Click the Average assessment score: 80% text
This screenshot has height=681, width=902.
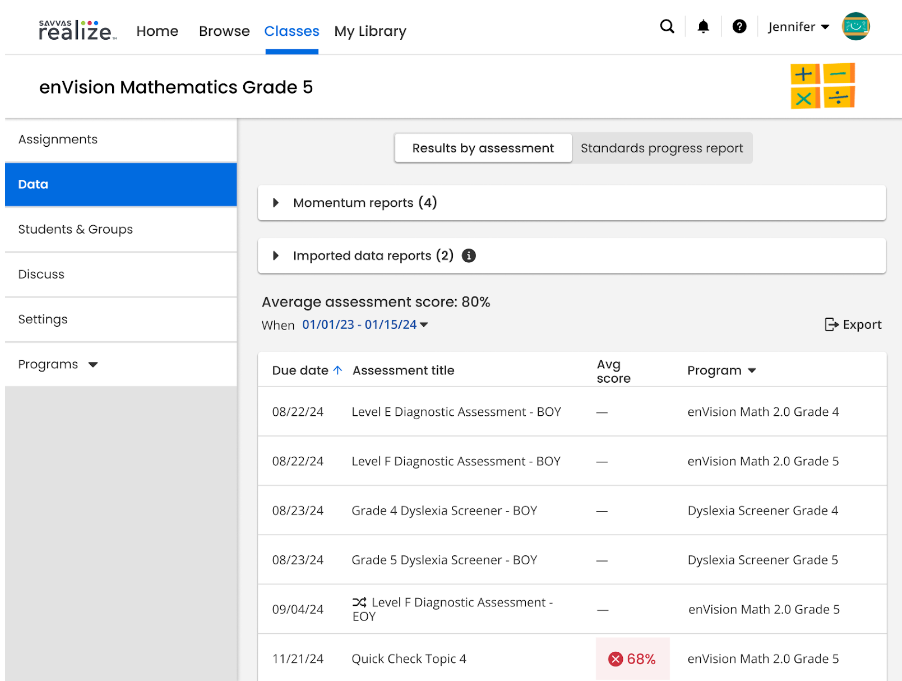pyautogui.click(x=376, y=302)
